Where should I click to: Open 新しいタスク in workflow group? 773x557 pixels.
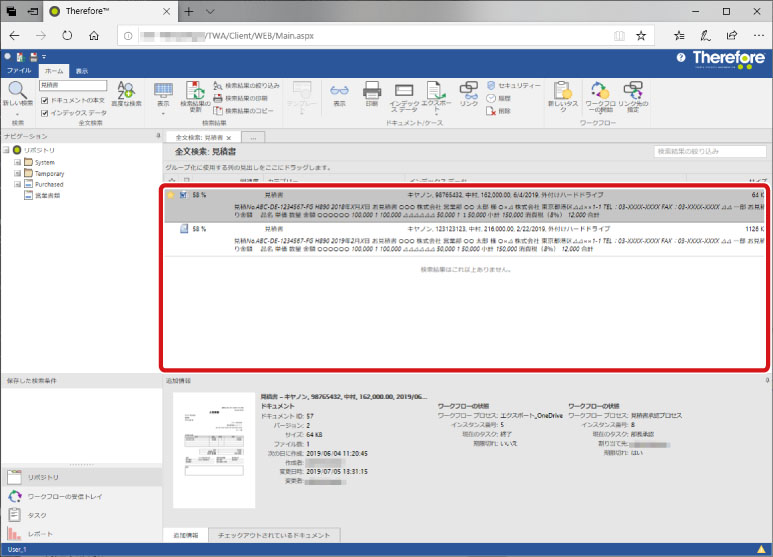(x=558, y=94)
